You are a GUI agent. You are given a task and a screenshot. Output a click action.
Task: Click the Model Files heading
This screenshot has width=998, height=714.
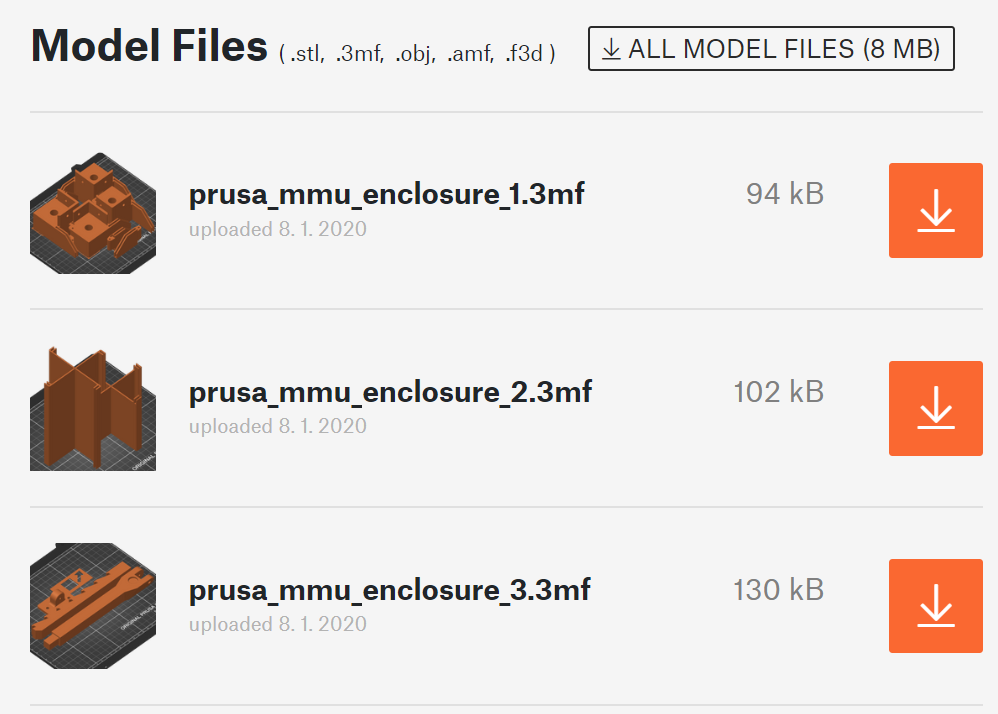click(x=150, y=46)
